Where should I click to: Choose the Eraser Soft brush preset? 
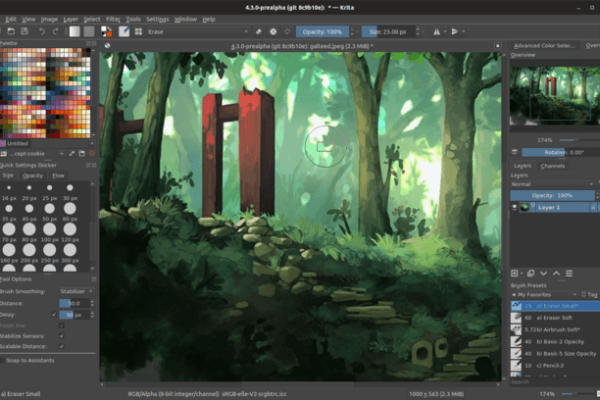coord(555,318)
